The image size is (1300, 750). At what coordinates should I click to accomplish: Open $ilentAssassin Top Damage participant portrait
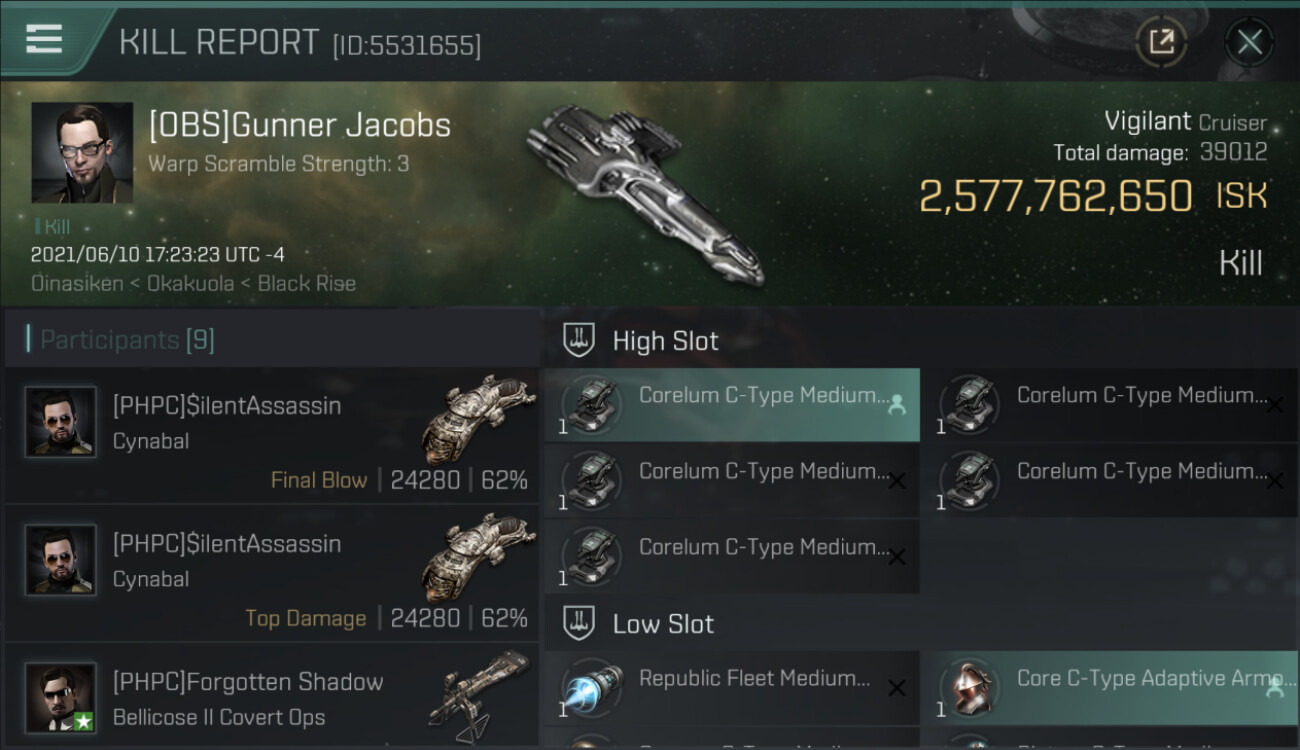61,559
